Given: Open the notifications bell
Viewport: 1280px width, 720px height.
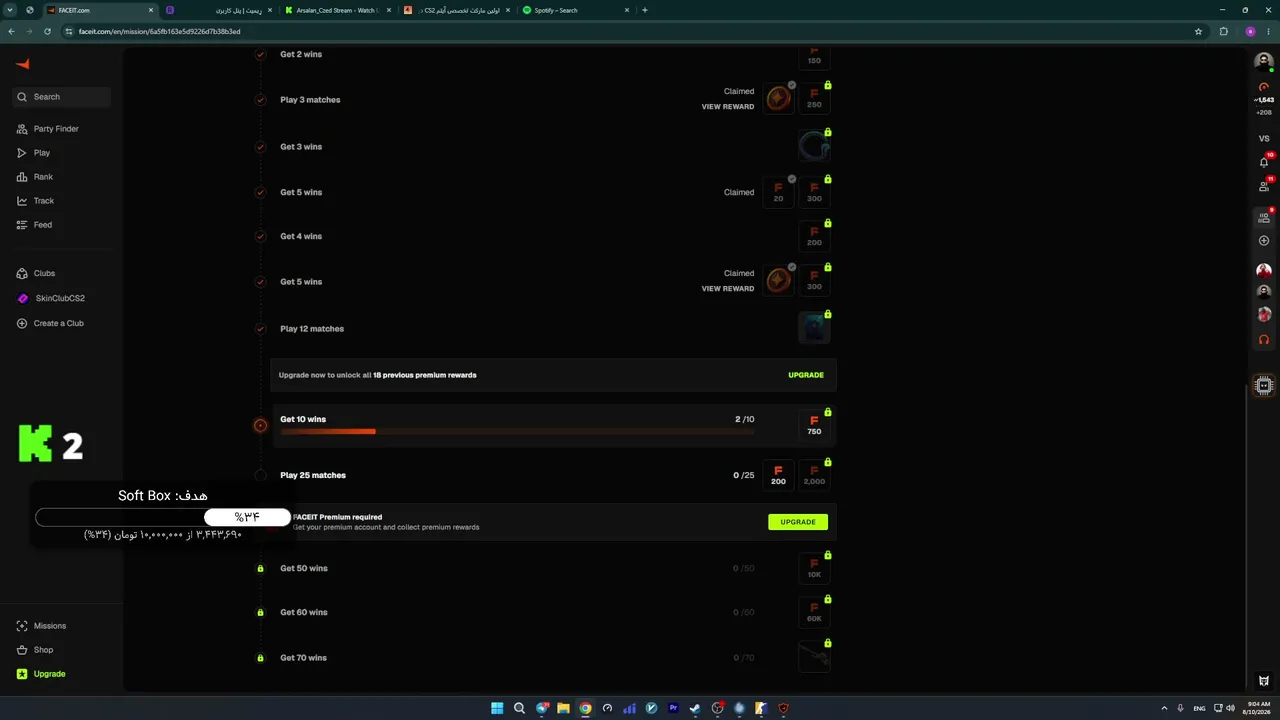Looking at the screenshot, I should 1264,161.
